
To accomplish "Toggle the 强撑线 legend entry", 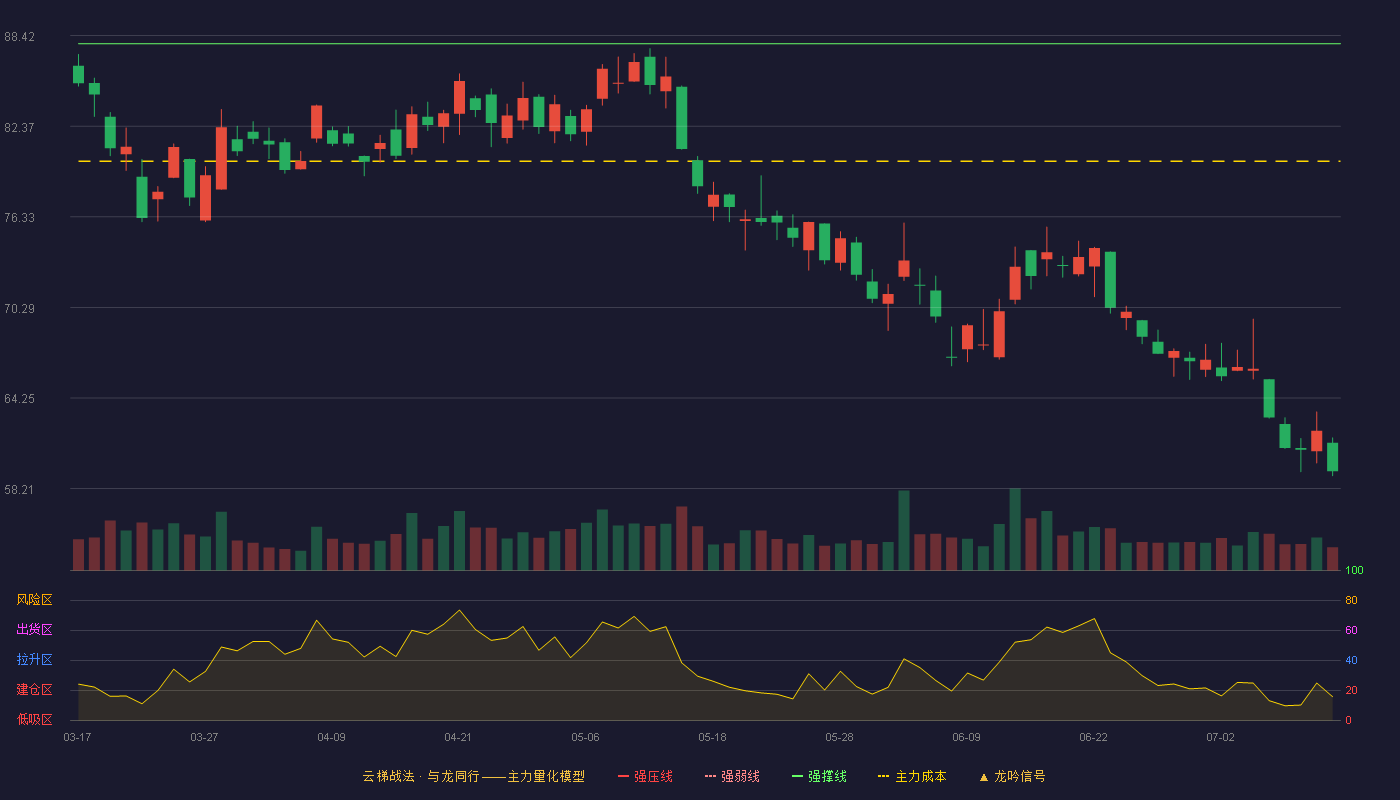I will click(x=819, y=776).
